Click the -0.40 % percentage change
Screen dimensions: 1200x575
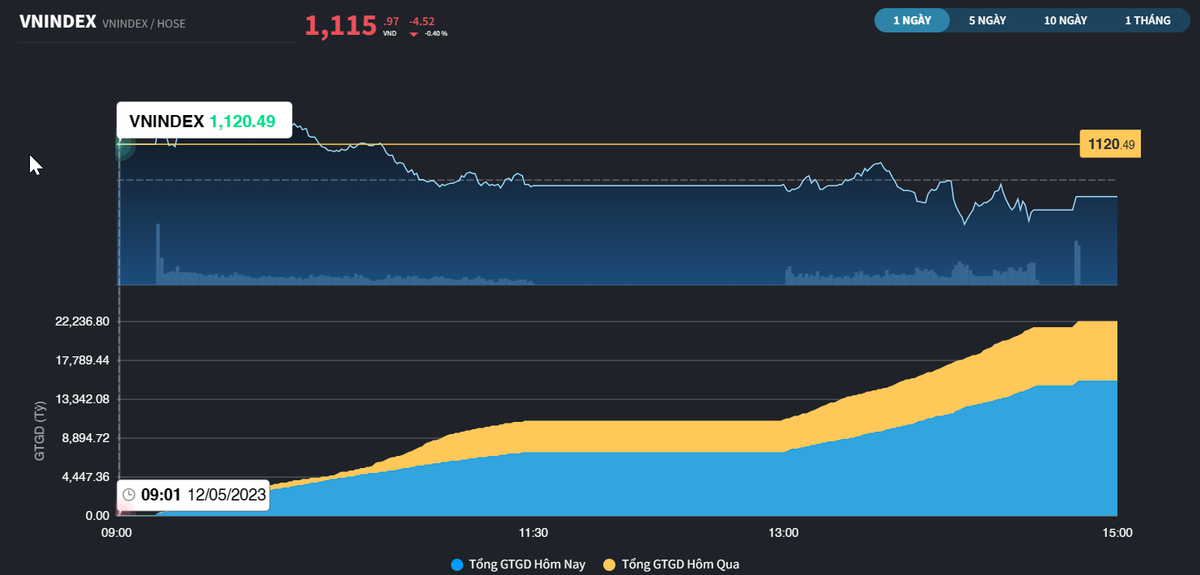436,34
